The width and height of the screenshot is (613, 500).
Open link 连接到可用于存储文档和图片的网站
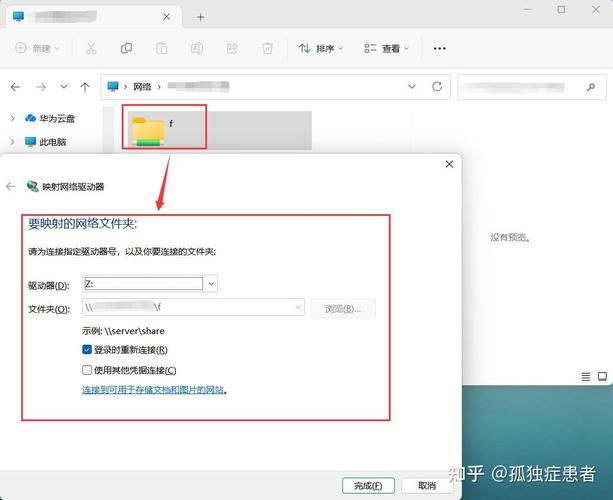point(153,390)
